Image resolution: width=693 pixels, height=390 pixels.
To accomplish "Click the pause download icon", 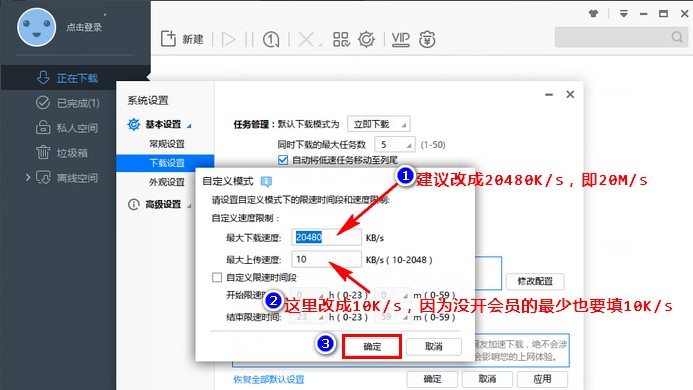I will click(x=249, y=39).
